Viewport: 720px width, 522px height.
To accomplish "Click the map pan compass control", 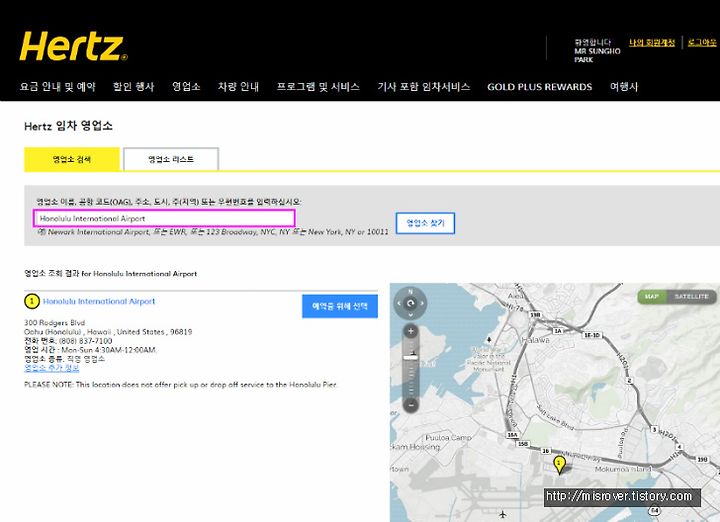I will (x=411, y=303).
